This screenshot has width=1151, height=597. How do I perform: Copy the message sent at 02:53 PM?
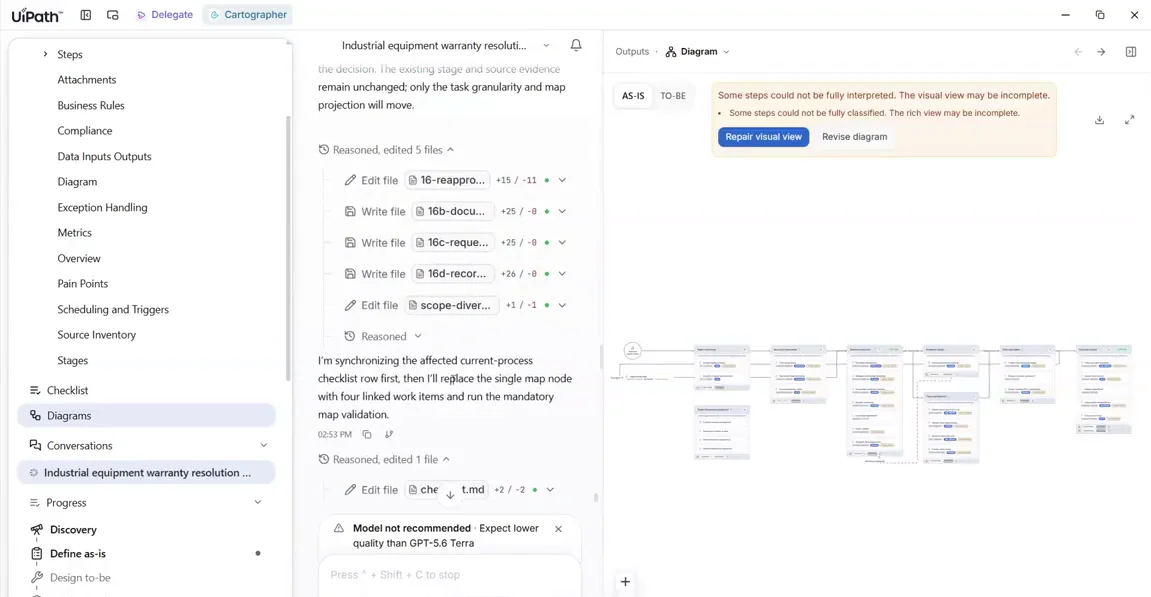click(367, 435)
